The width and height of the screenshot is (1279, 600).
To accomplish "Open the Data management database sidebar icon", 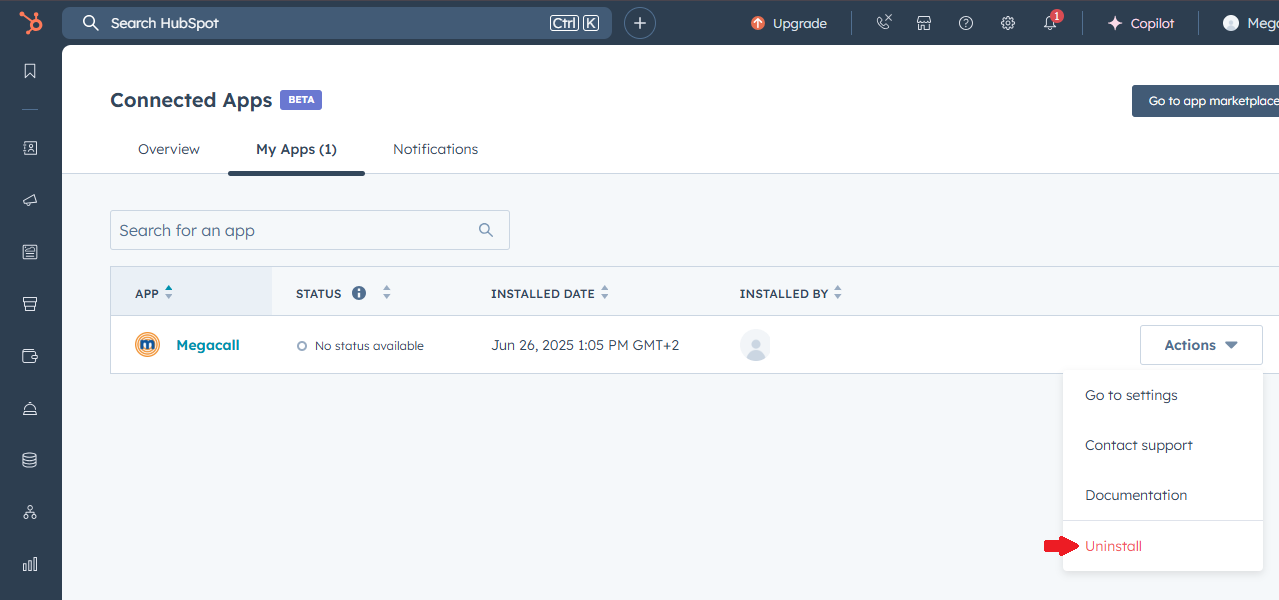I will [x=30, y=460].
